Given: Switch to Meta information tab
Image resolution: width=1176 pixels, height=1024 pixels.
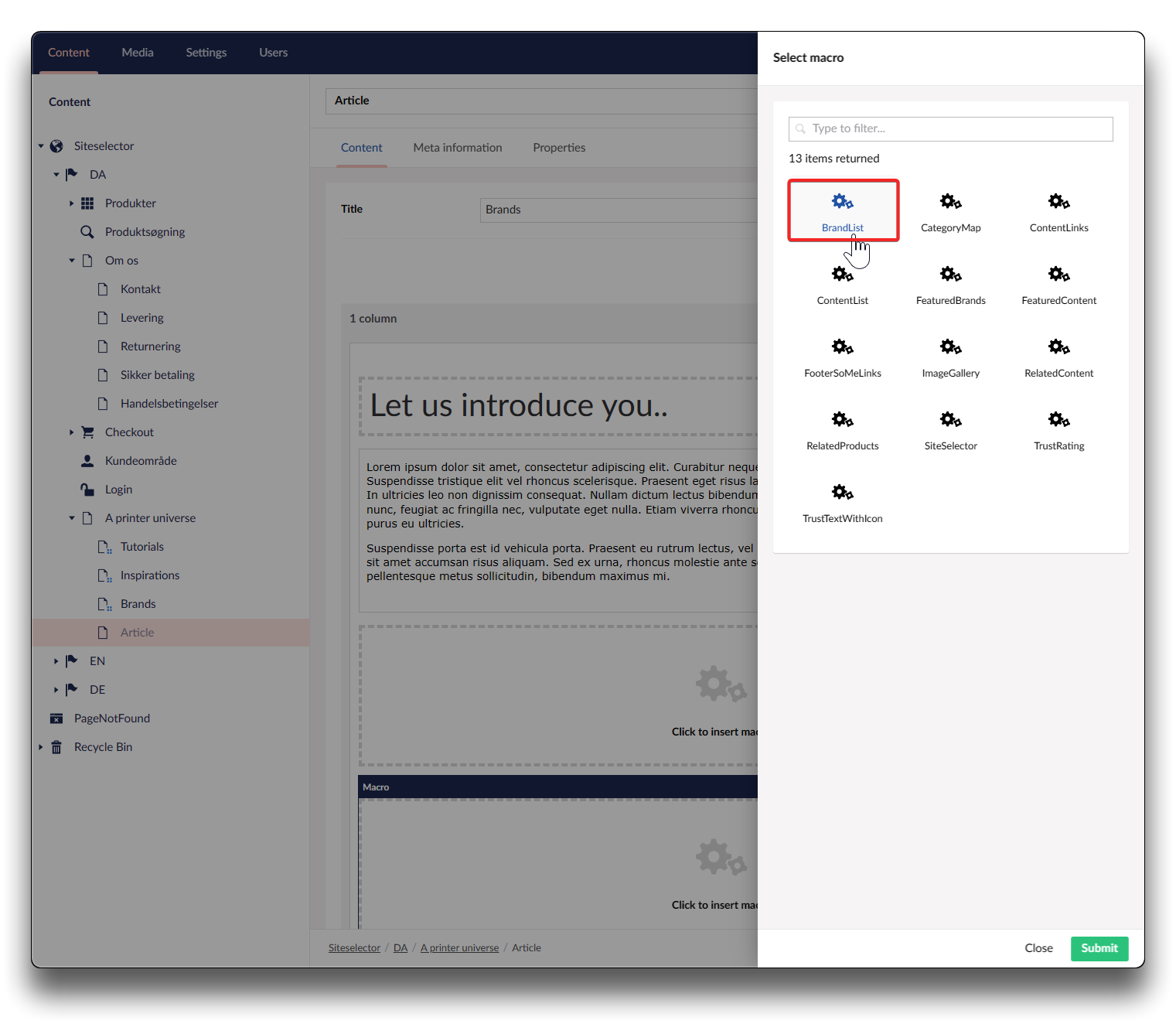Looking at the screenshot, I should pos(457,148).
